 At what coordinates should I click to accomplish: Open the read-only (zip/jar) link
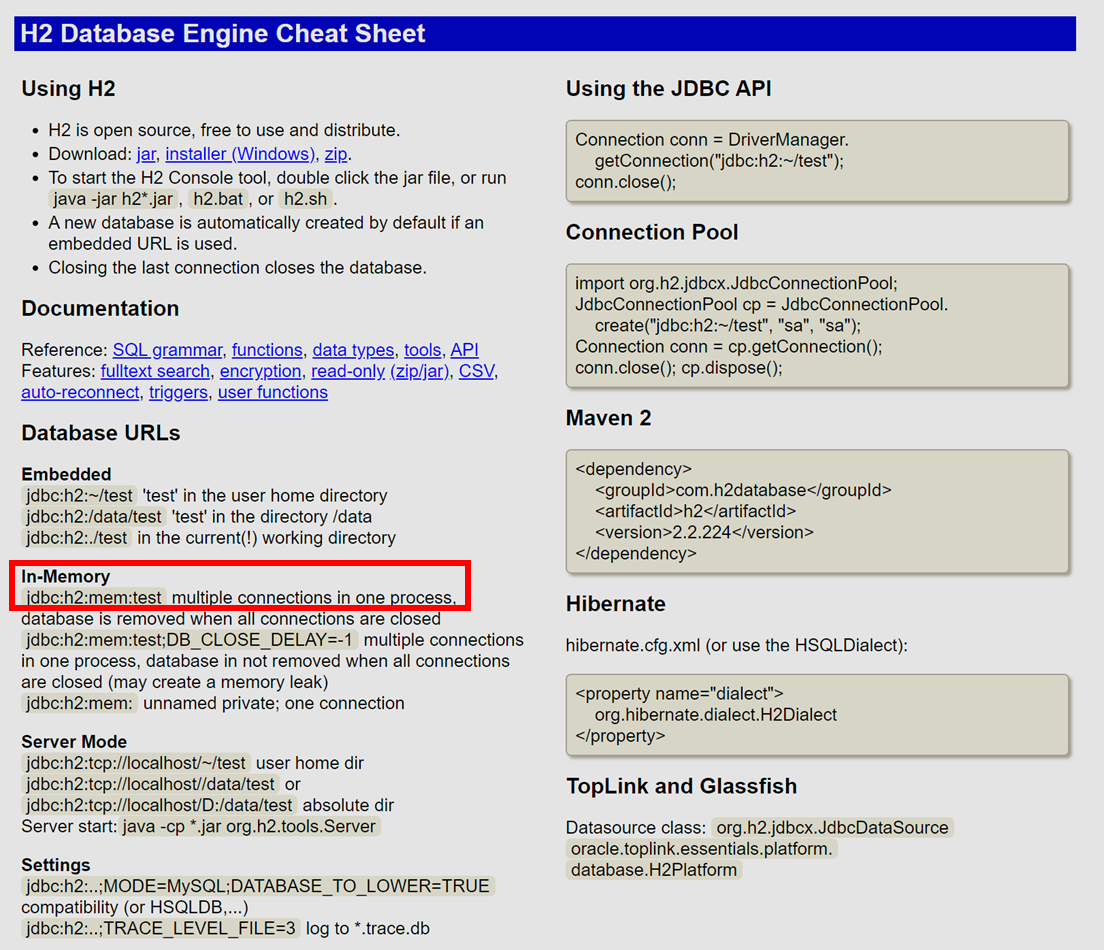coord(380,371)
